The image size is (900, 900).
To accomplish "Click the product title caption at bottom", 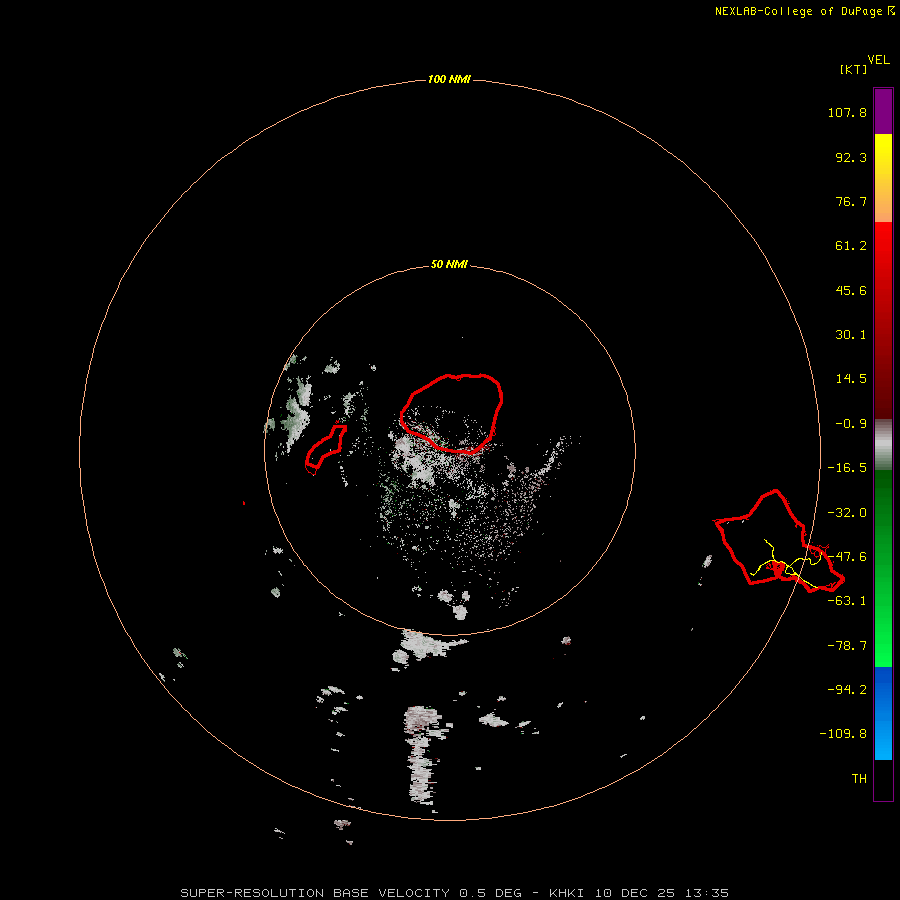I will coord(455,893).
